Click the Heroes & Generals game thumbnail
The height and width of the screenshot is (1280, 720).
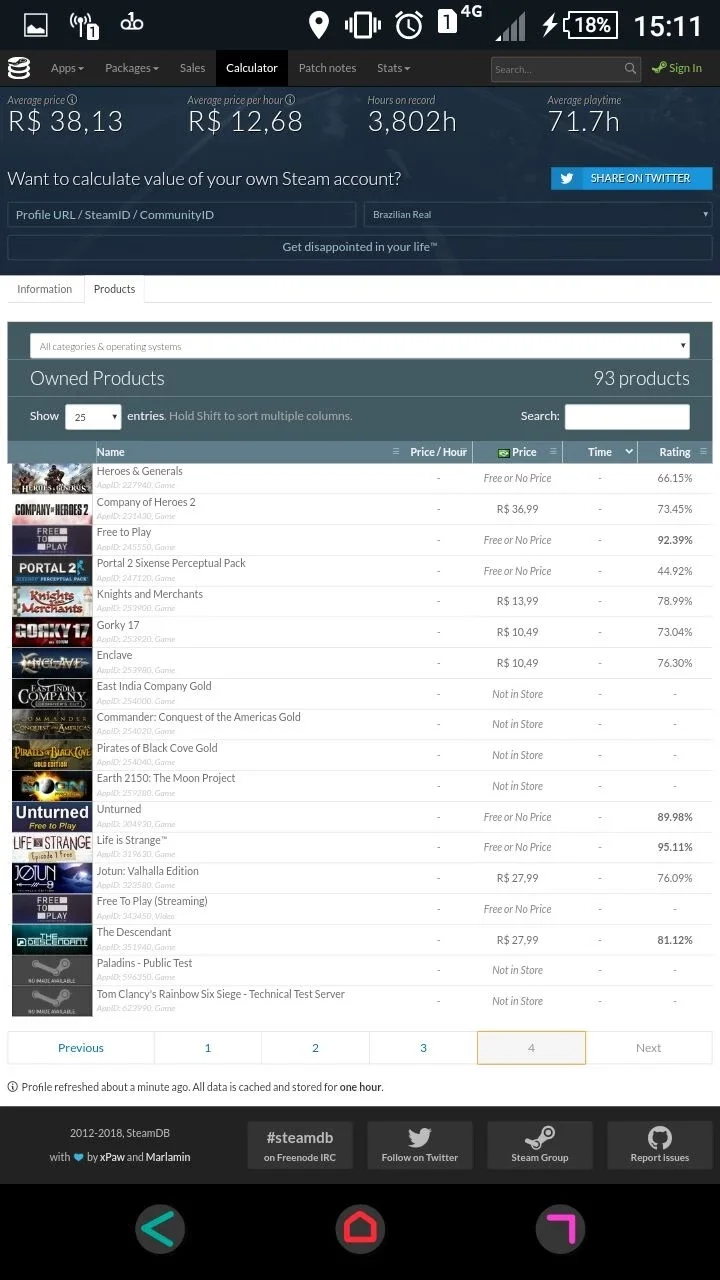point(52,478)
